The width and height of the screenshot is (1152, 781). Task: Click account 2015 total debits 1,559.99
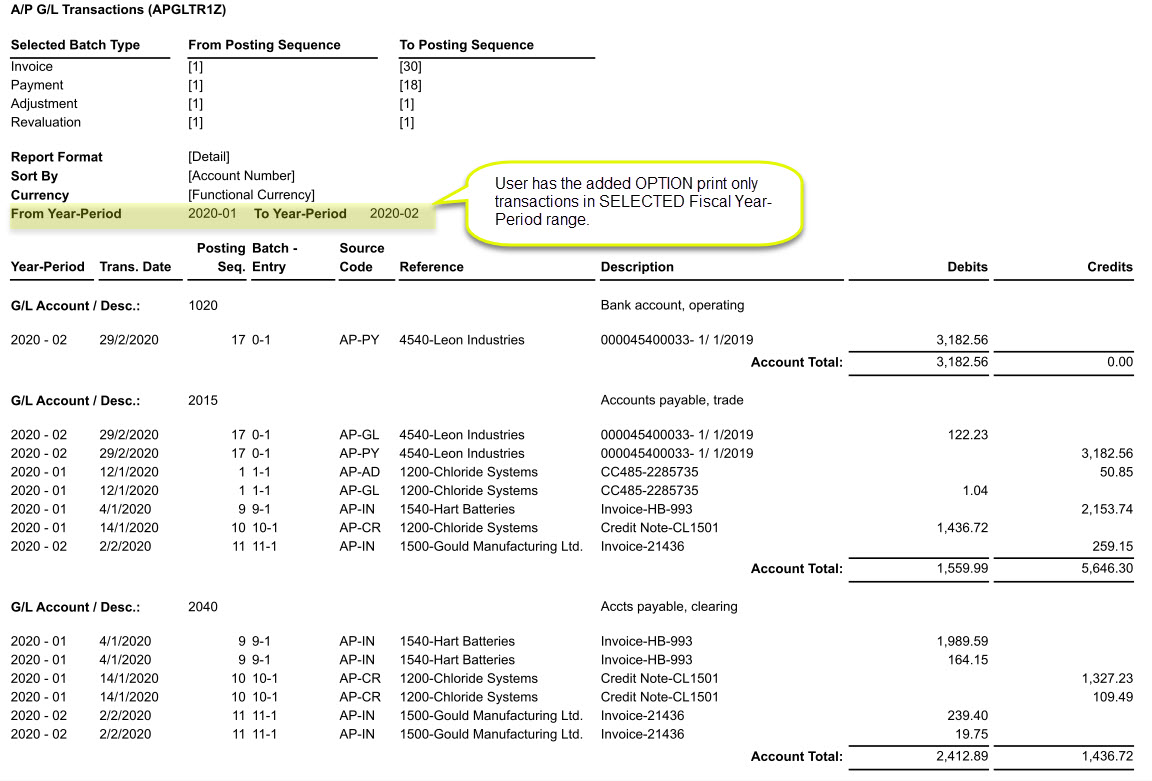(x=962, y=569)
